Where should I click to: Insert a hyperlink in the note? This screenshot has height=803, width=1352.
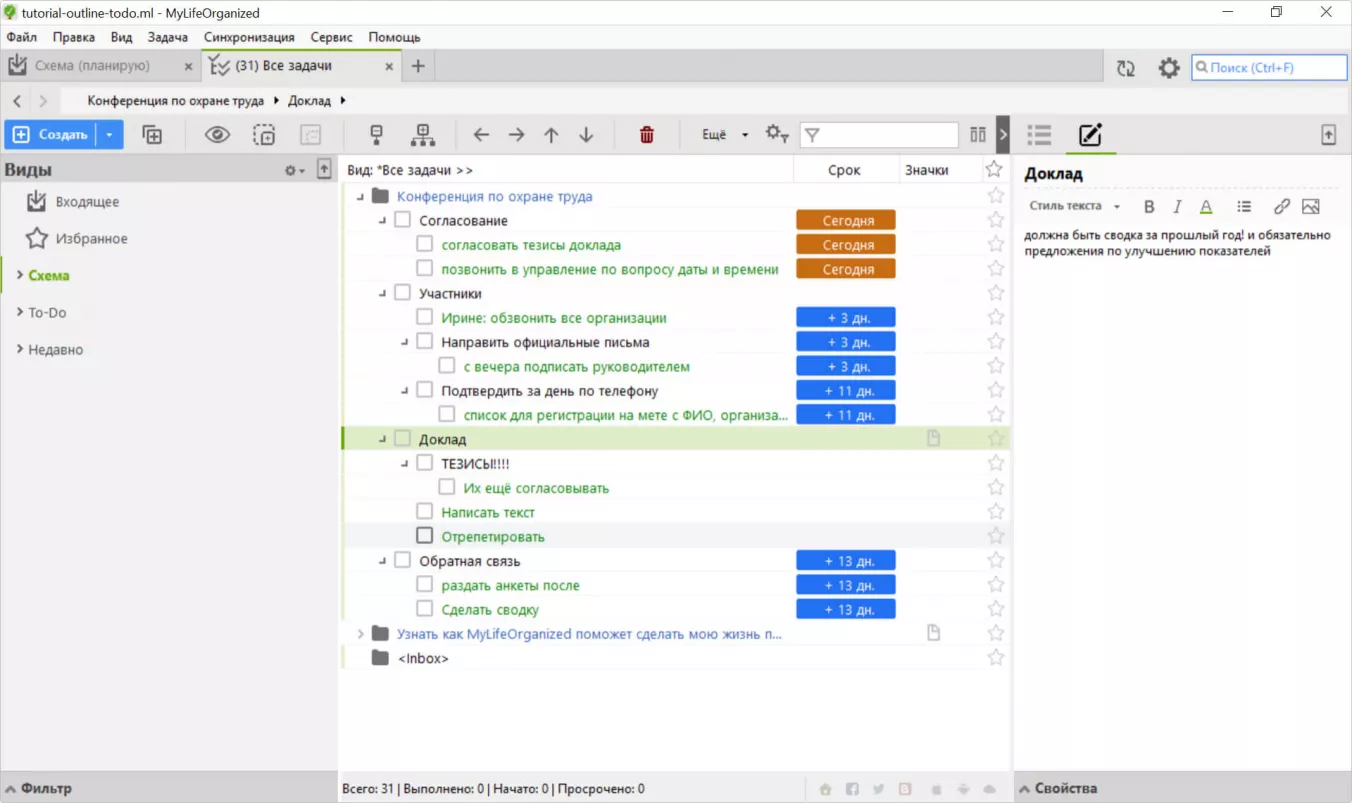[x=1282, y=207]
